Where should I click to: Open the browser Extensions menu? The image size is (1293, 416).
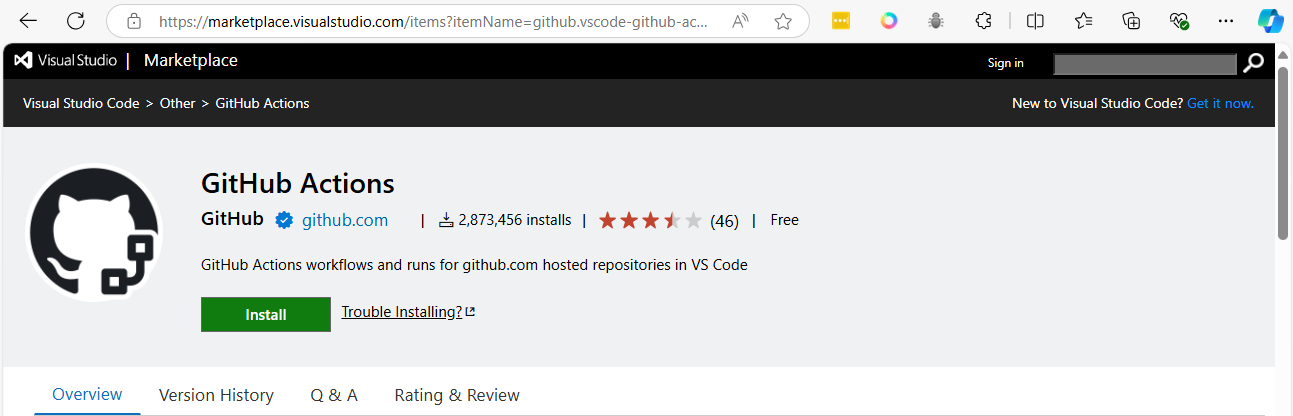pyautogui.click(x=984, y=21)
